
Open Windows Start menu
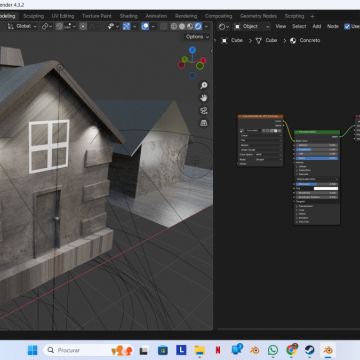coord(33,350)
